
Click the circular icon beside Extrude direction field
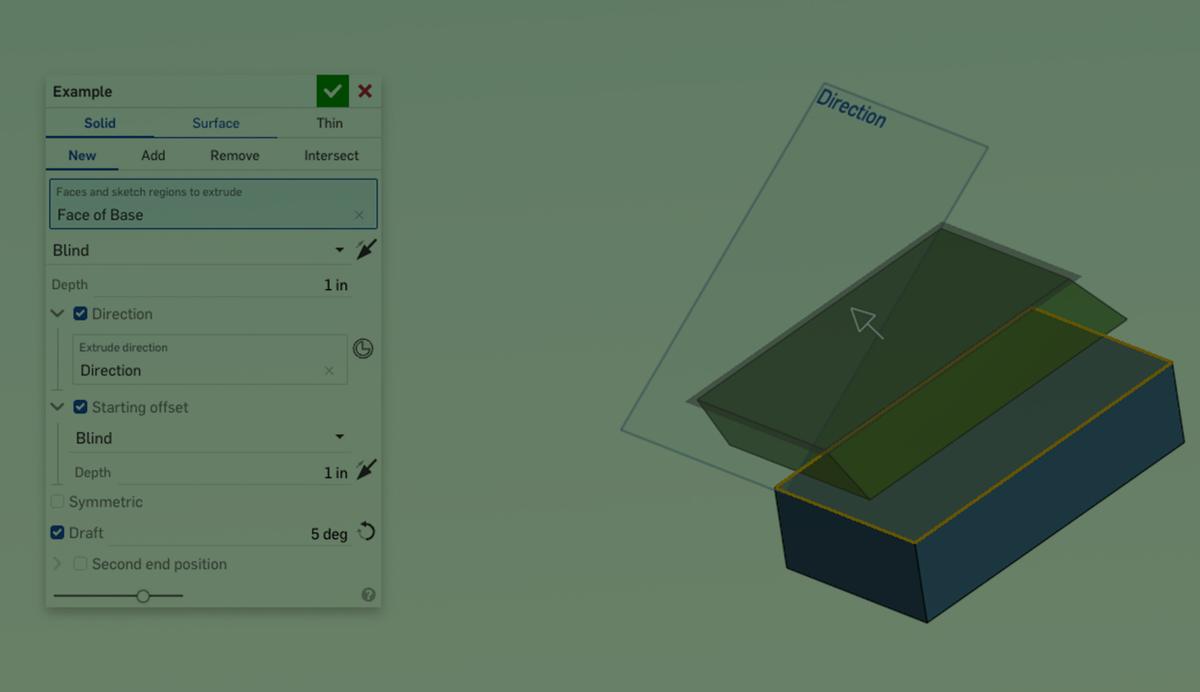click(363, 348)
